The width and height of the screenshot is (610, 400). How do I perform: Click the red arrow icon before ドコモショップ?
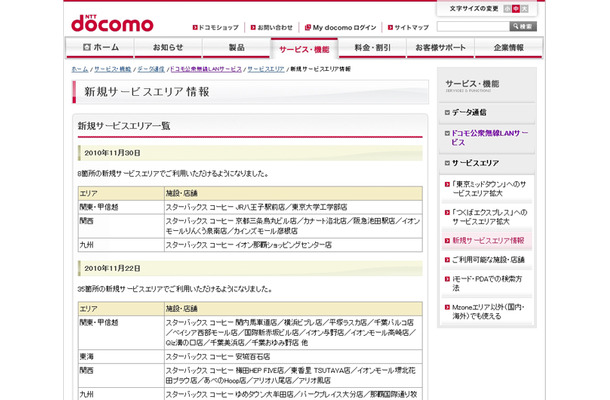pyautogui.click(x=195, y=28)
